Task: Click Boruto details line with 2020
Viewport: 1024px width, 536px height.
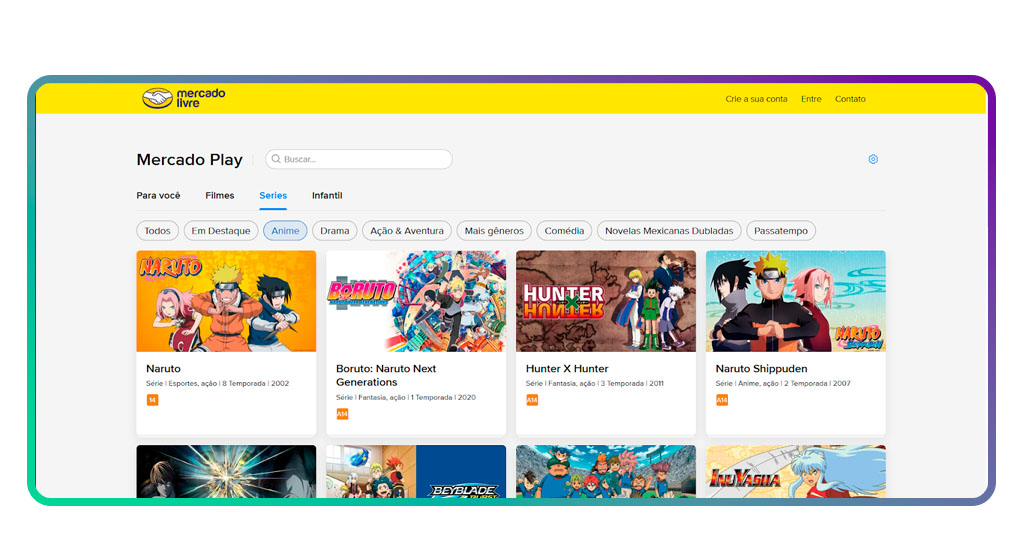Action: (406, 398)
